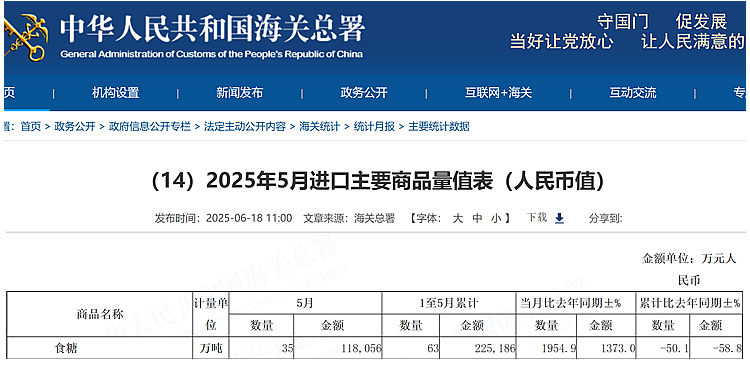Go to 首页 in breadcrumb

point(31,127)
